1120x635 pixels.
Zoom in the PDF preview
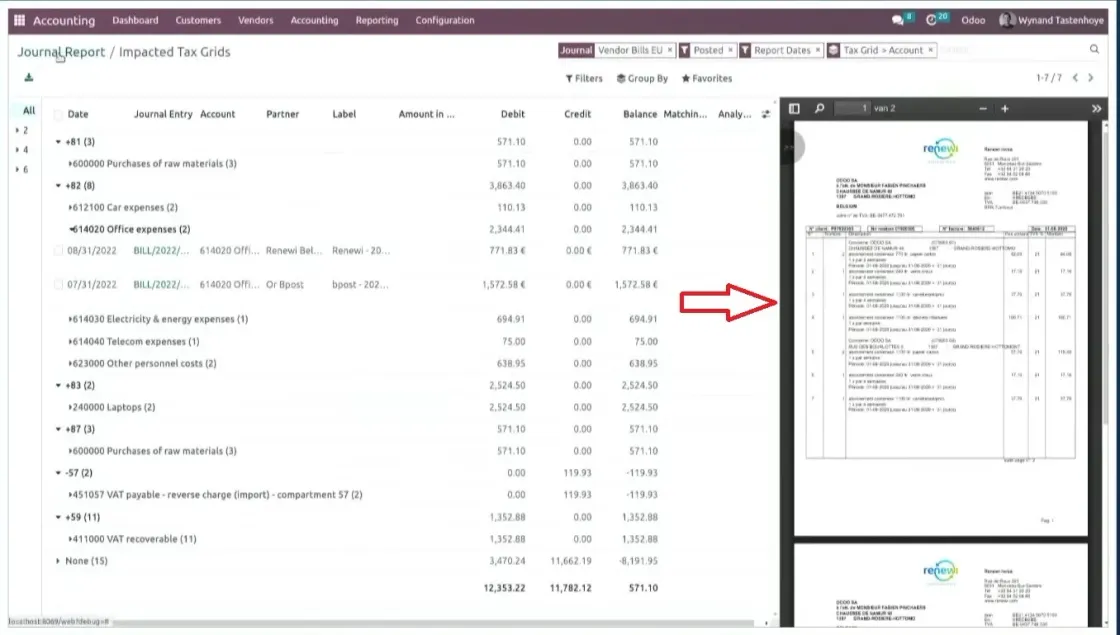[x=1005, y=109]
